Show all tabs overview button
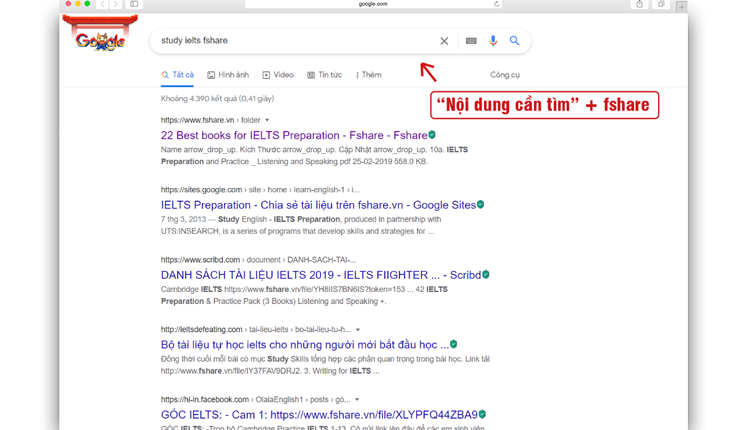The image size is (750, 430). coord(661,4)
